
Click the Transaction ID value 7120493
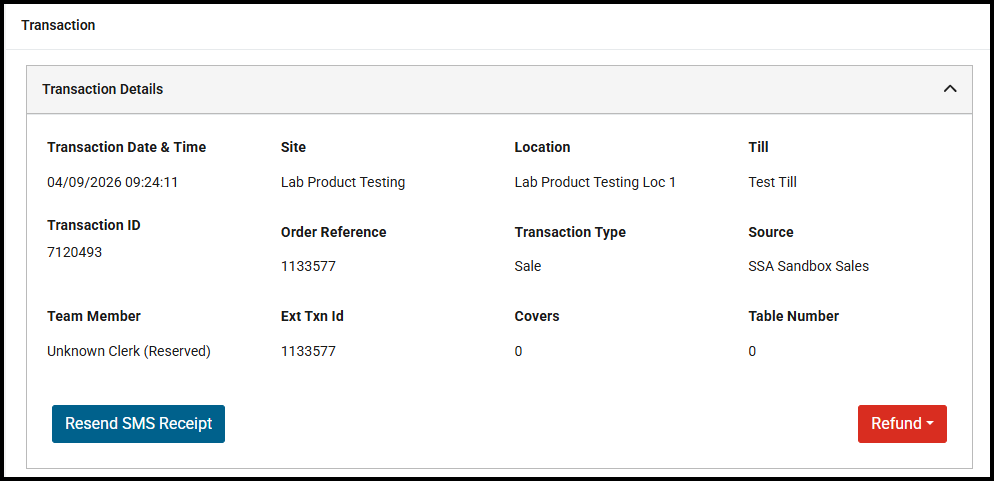coord(75,252)
